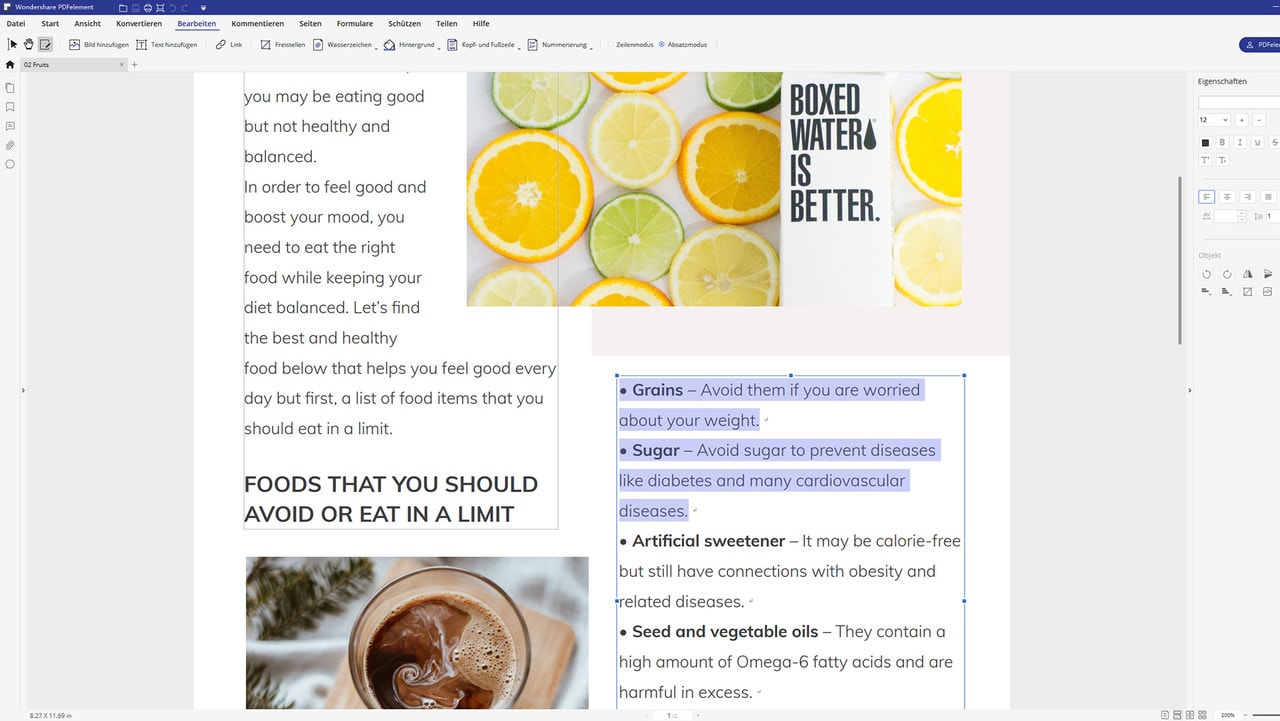Enable Absatzmodus for text editing
Image resolution: width=1280 pixels, height=721 pixels.
pyautogui.click(x=686, y=44)
